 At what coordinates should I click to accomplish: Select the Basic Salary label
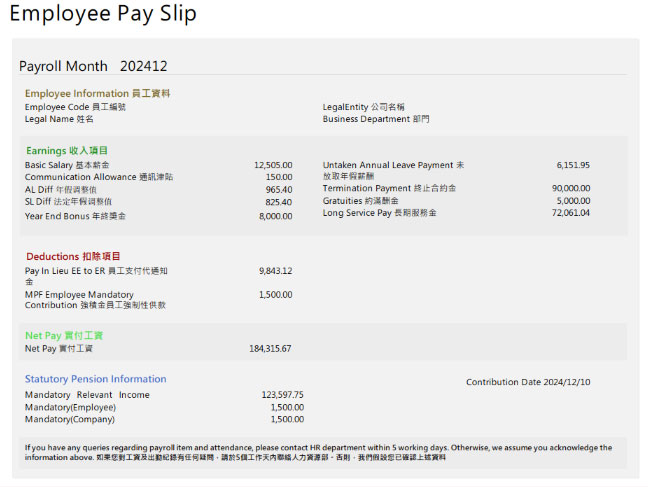(x=67, y=165)
